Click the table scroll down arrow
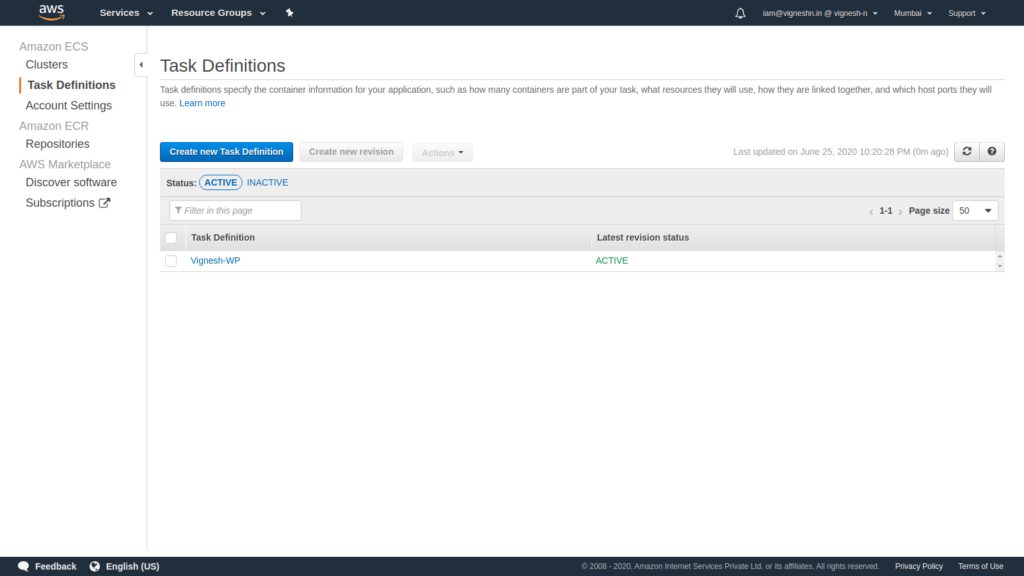Screen dimensions: 1024x576 point(1000,266)
